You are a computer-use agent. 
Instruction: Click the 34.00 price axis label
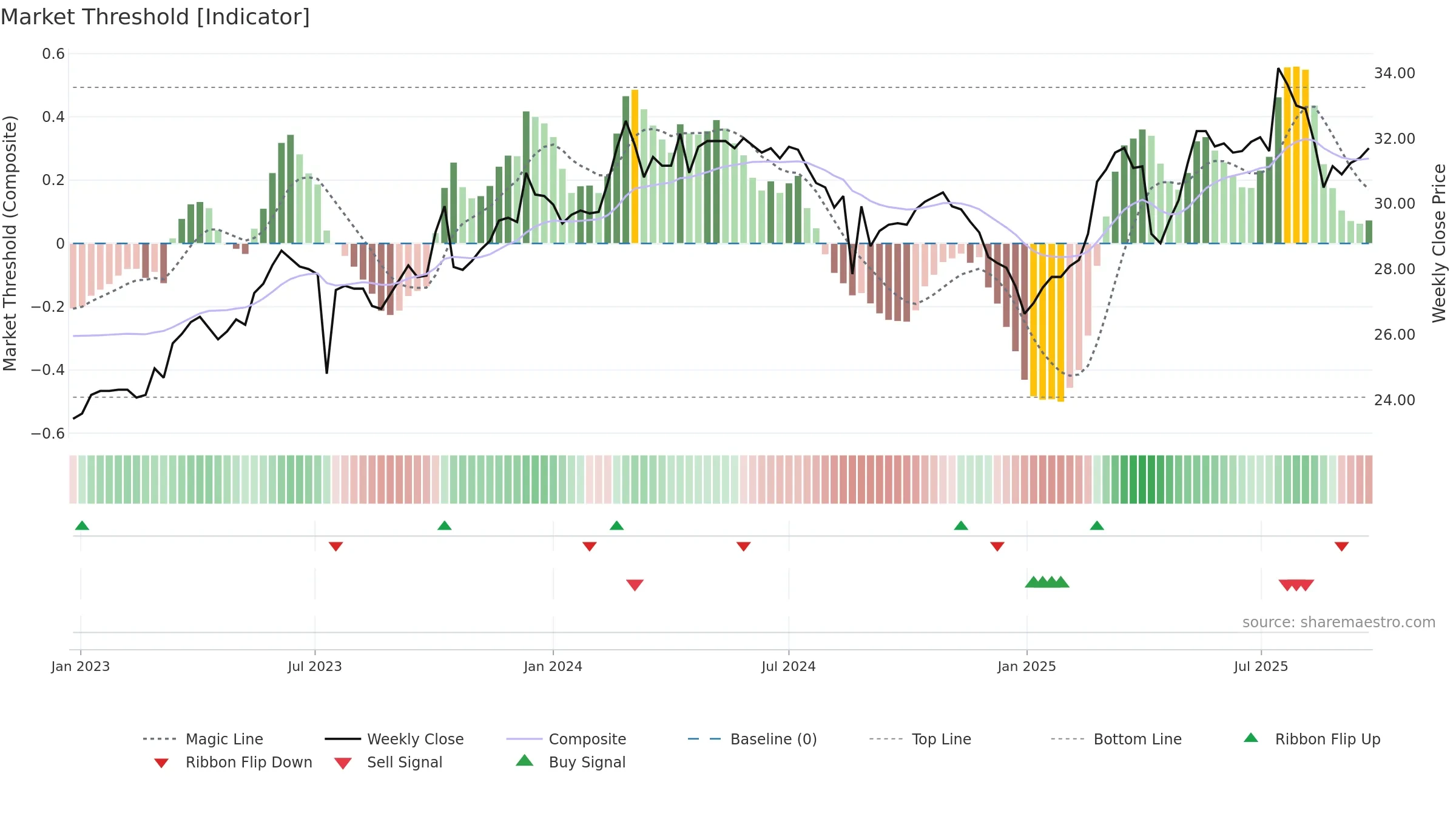point(1395,73)
